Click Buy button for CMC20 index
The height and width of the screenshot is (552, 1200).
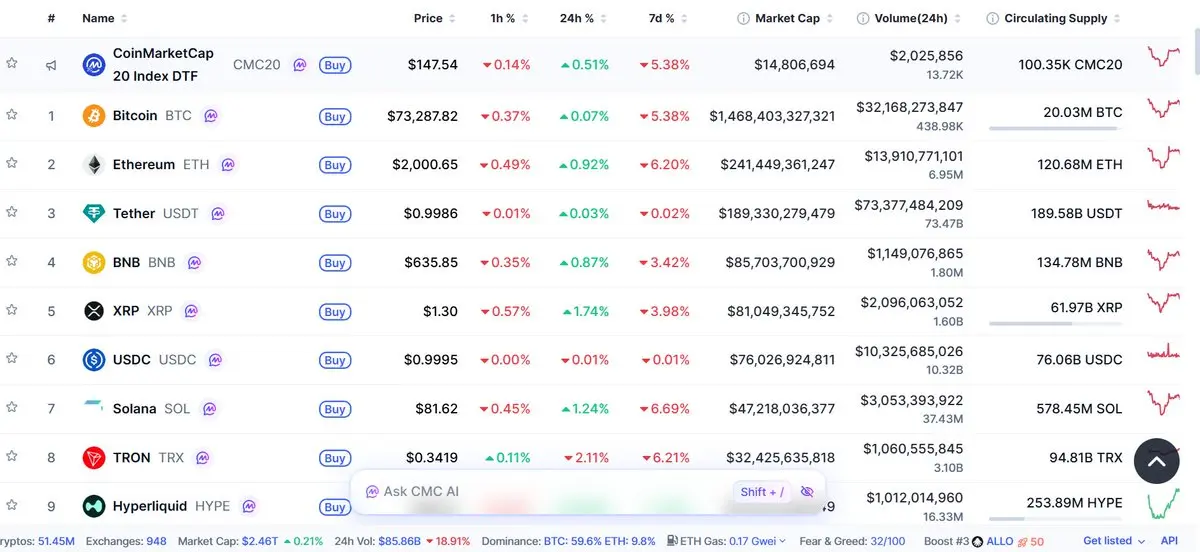coord(335,65)
